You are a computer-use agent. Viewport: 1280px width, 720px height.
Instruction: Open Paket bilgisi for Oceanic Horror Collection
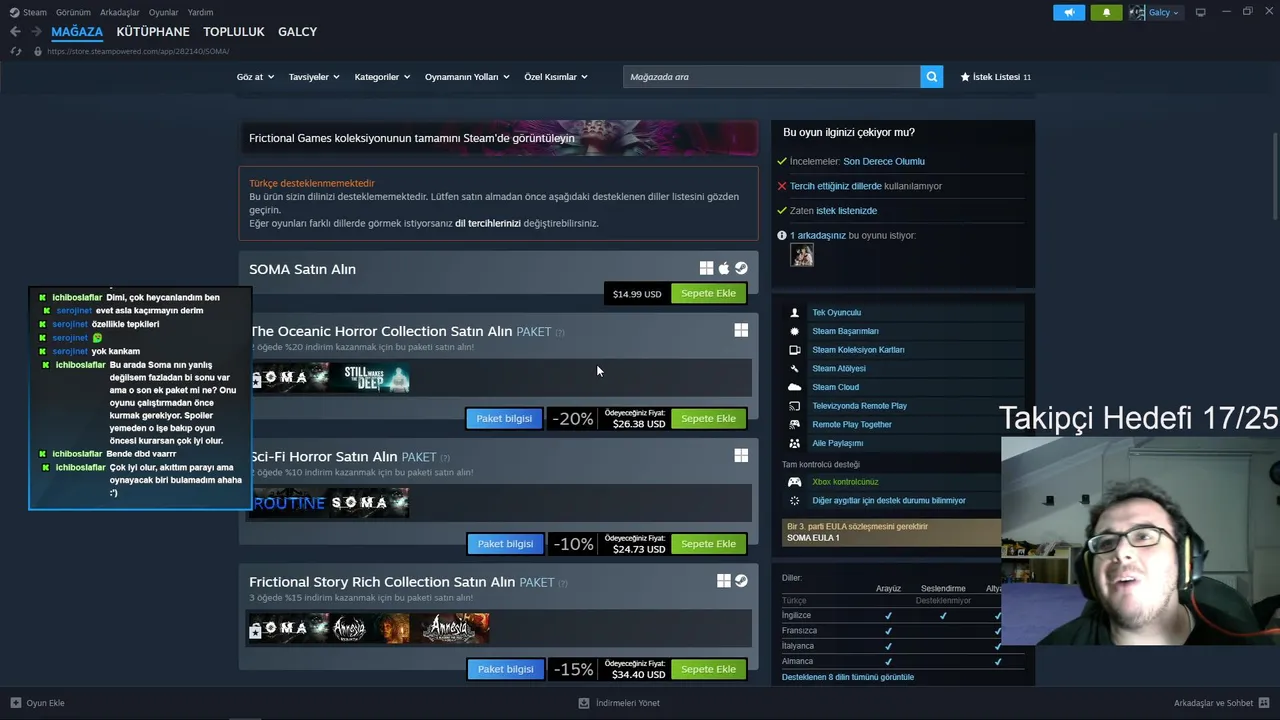click(x=504, y=419)
